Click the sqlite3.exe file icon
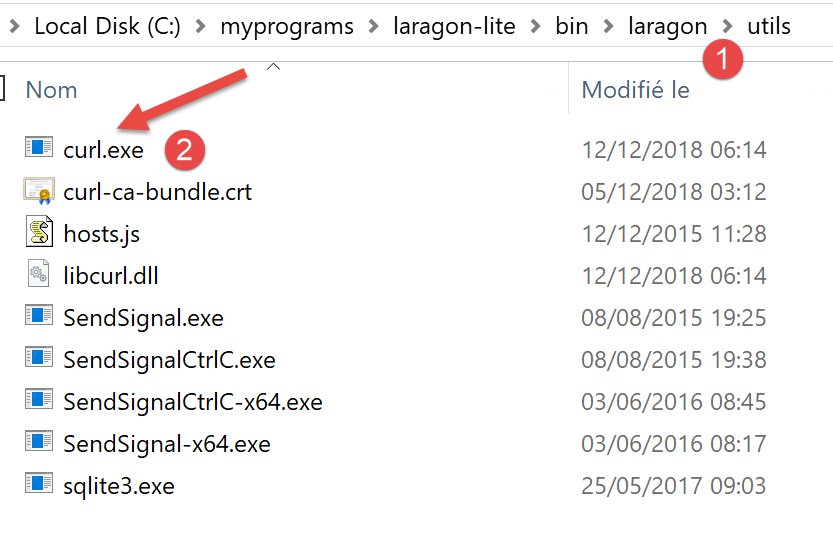833x539 pixels. pyautogui.click(x=38, y=485)
